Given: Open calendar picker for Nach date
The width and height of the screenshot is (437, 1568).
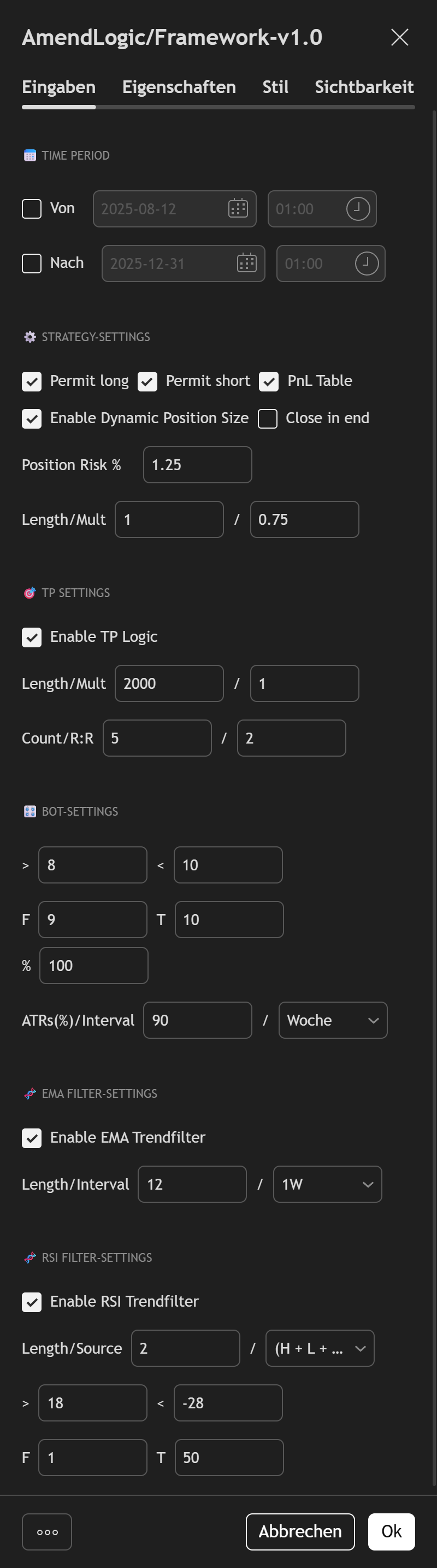Looking at the screenshot, I should 246,264.
